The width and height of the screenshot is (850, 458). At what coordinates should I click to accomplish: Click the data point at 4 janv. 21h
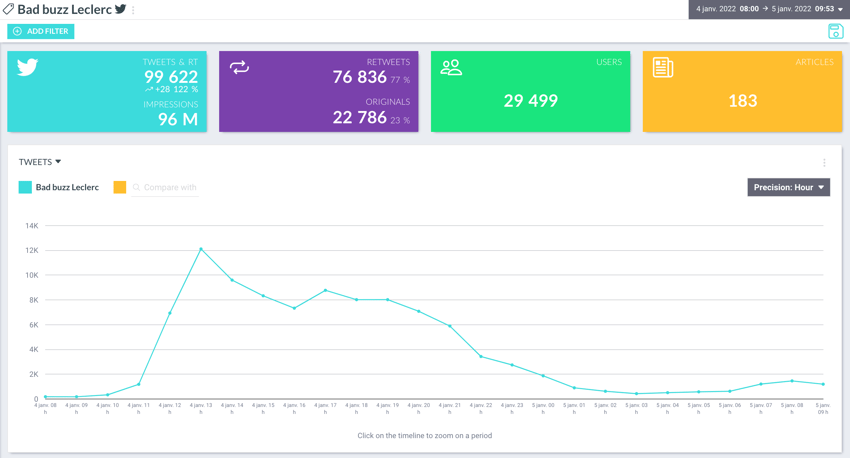[x=450, y=326]
